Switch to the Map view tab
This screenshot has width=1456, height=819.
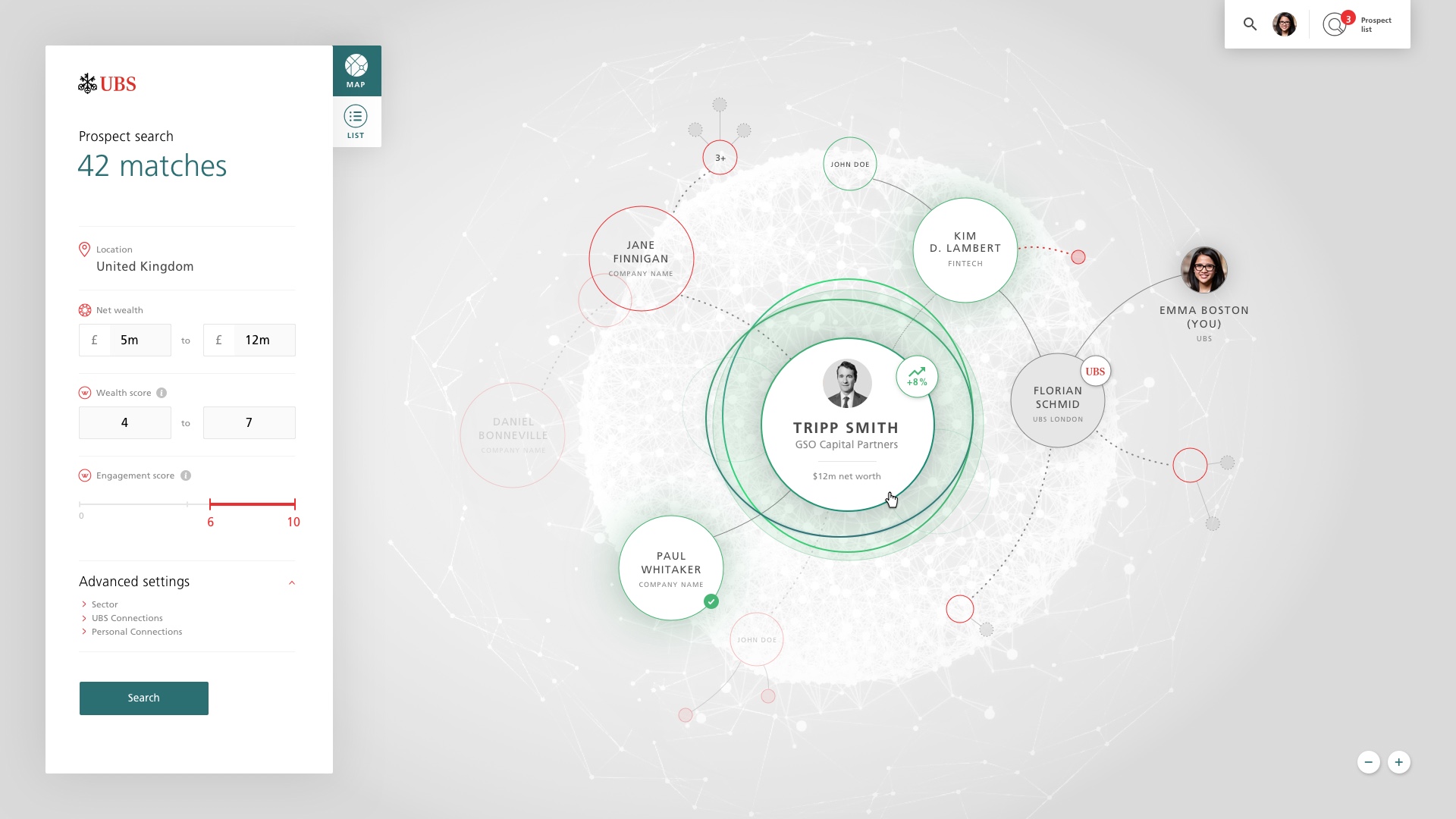[356, 71]
